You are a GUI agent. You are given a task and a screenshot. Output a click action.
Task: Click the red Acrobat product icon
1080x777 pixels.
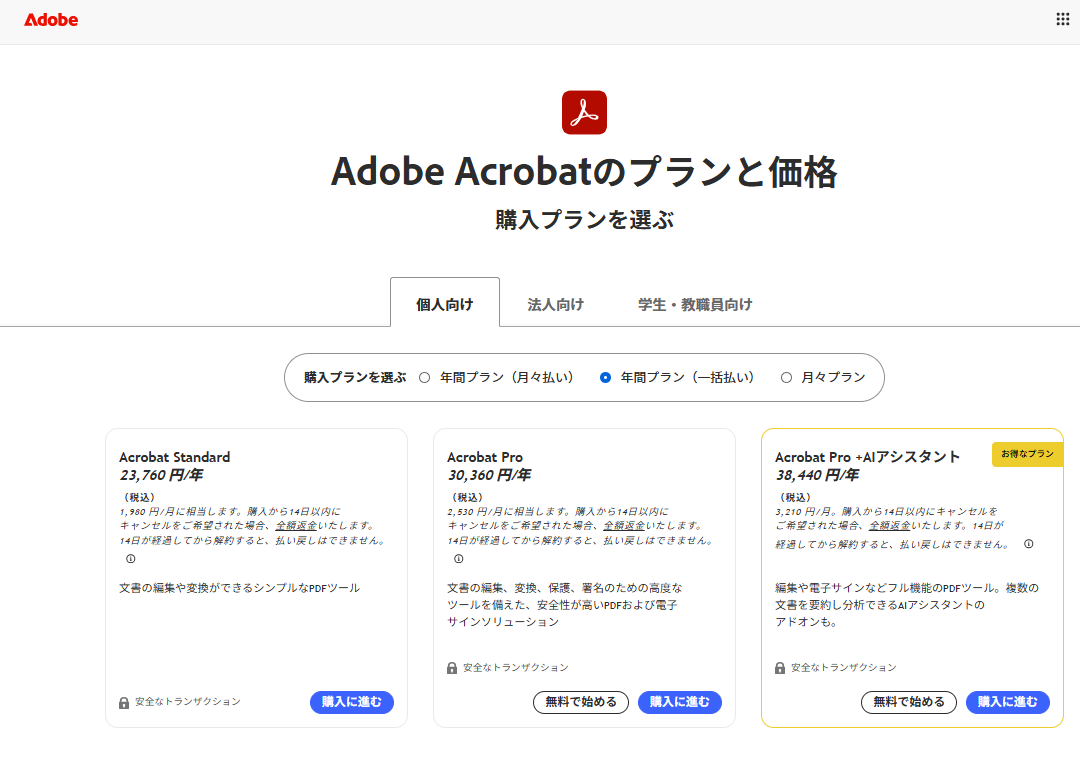pyautogui.click(x=584, y=112)
